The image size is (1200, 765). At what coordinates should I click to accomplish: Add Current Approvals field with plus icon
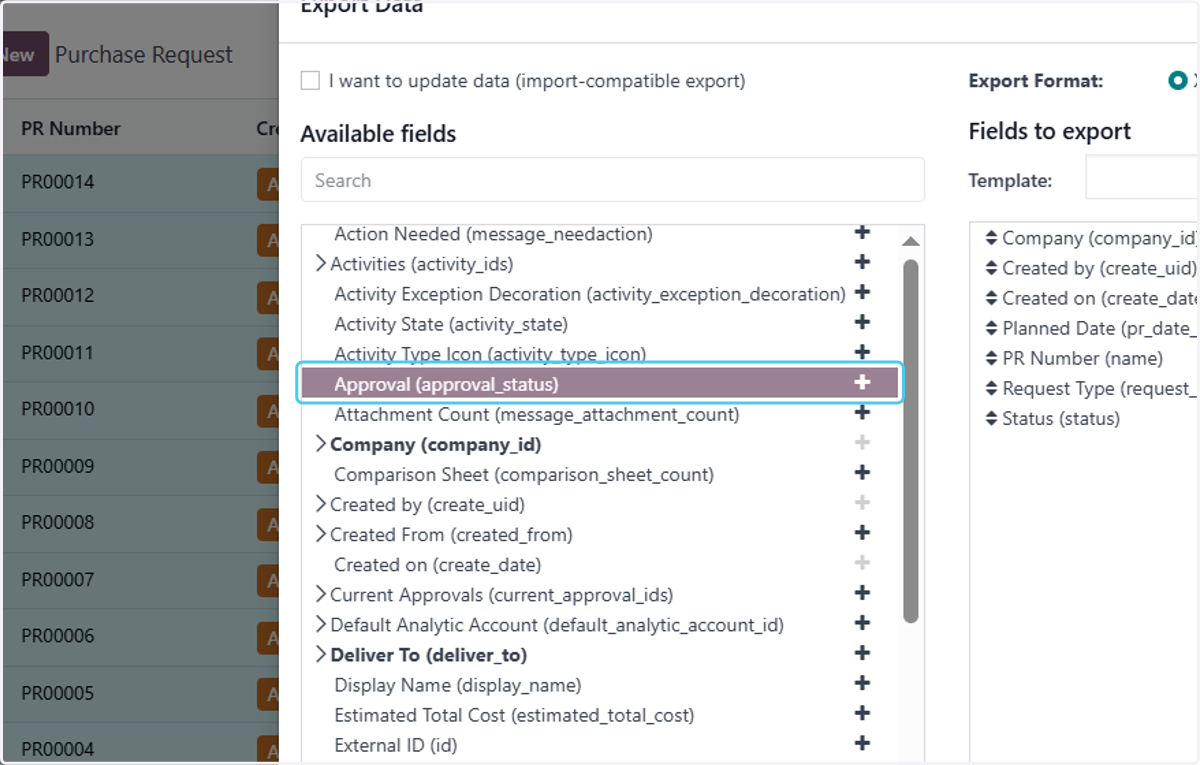pos(862,592)
